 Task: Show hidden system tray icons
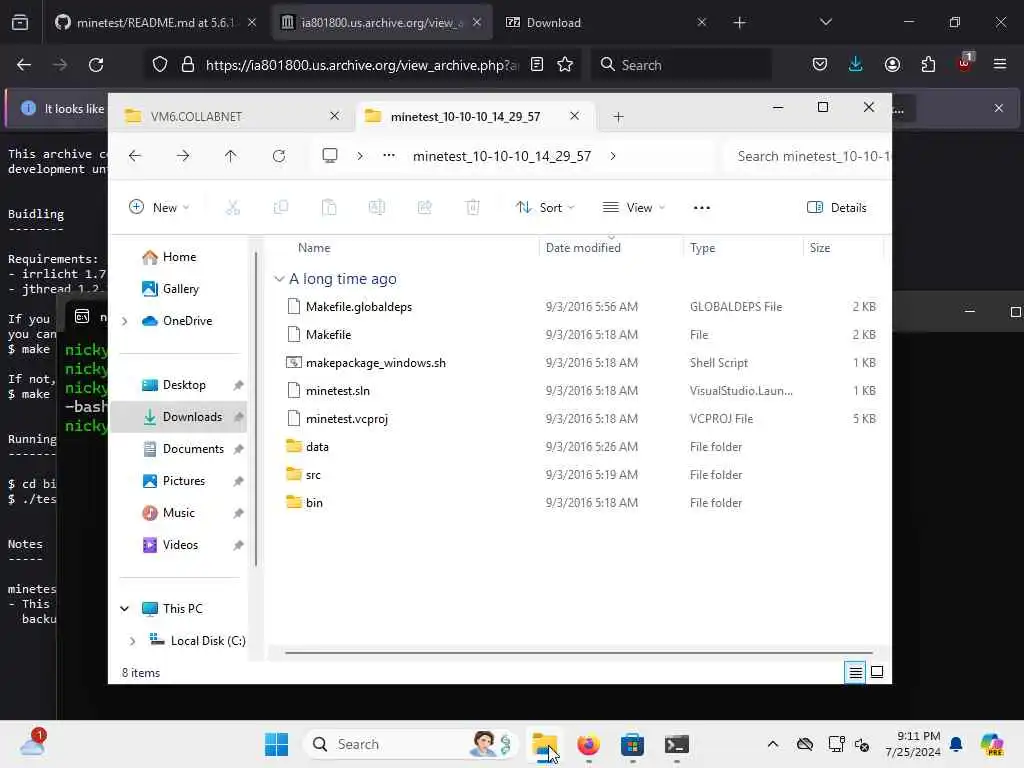(773, 744)
